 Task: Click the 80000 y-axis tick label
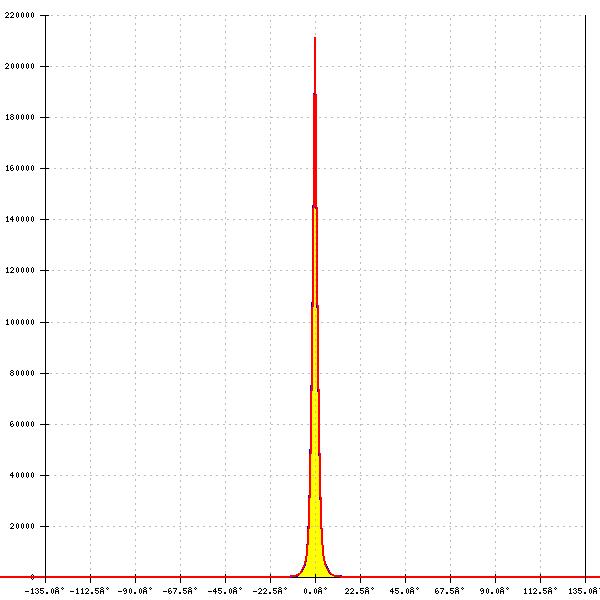[x=22, y=373]
